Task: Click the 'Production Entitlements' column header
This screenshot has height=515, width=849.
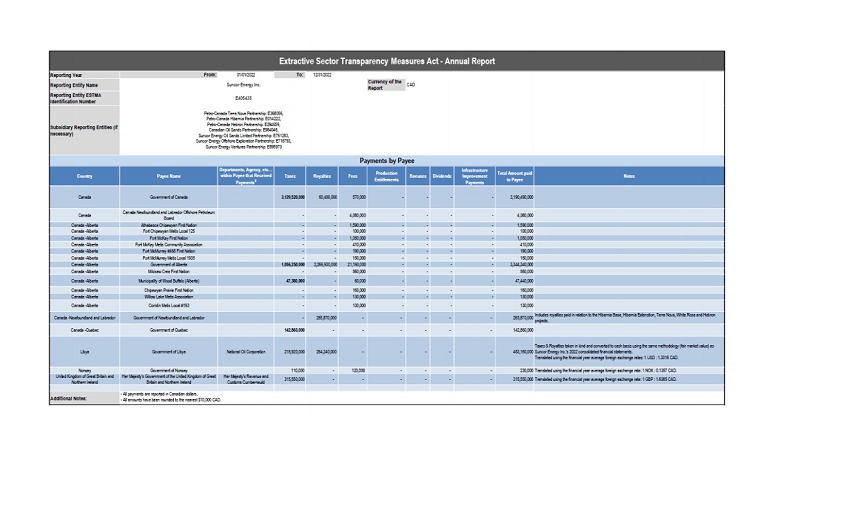Action: coord(387,176)
